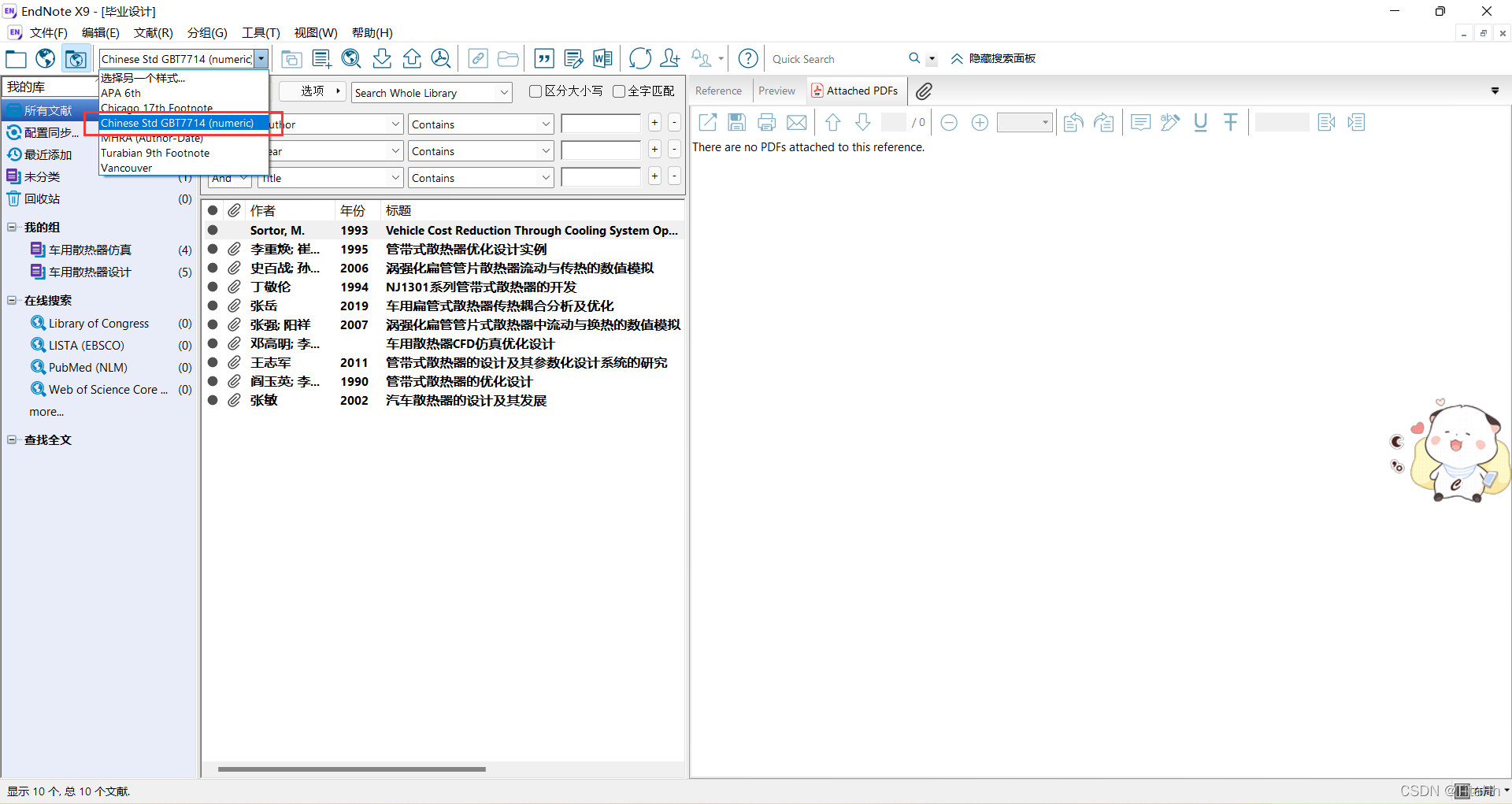Click the find full text icon

click(x=442, y=59)
